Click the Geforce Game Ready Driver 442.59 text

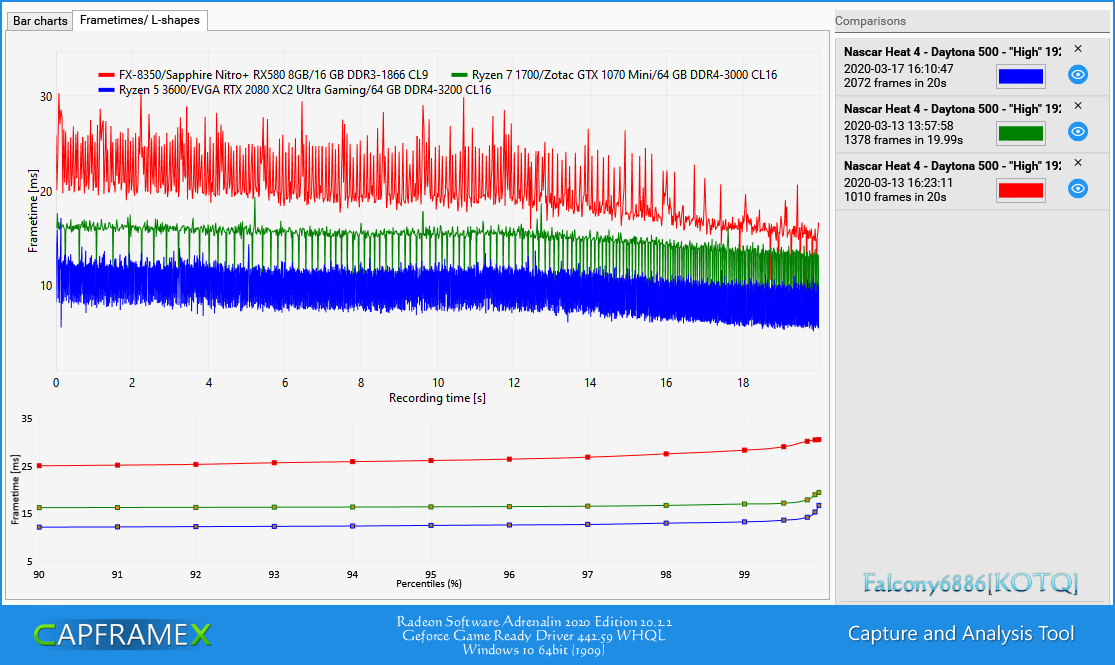point(533,636)
